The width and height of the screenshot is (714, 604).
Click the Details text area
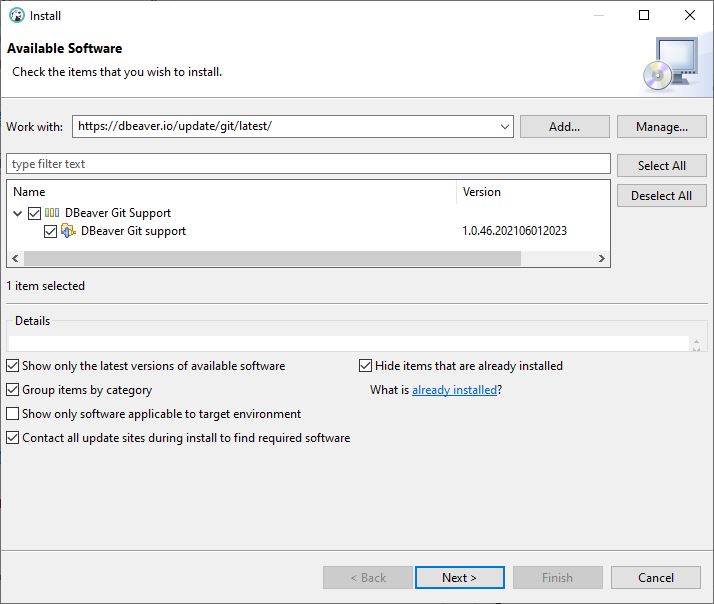348,343
